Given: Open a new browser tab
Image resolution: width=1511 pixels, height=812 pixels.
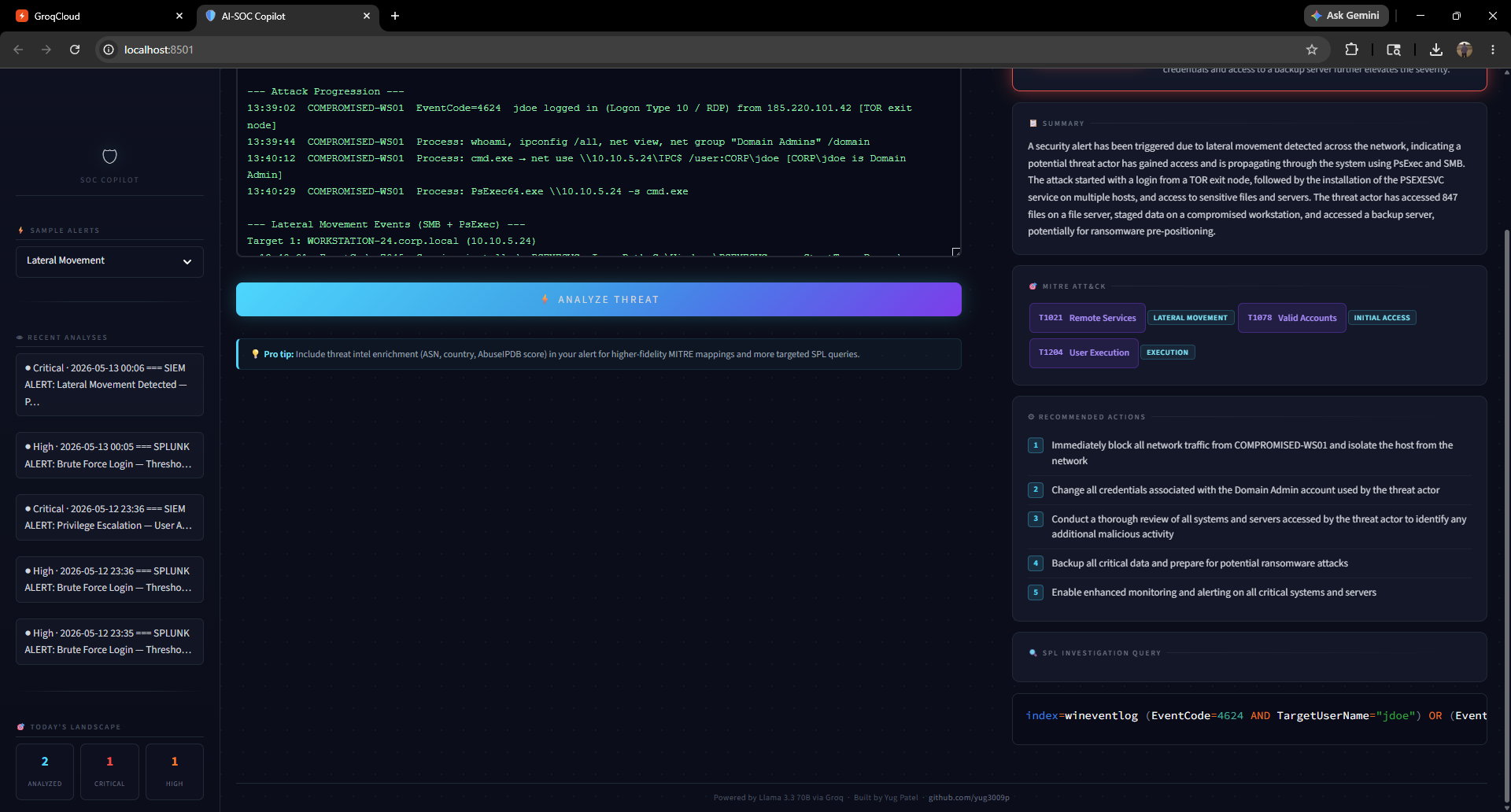Looking at the screenshot, I should [395, 16].
